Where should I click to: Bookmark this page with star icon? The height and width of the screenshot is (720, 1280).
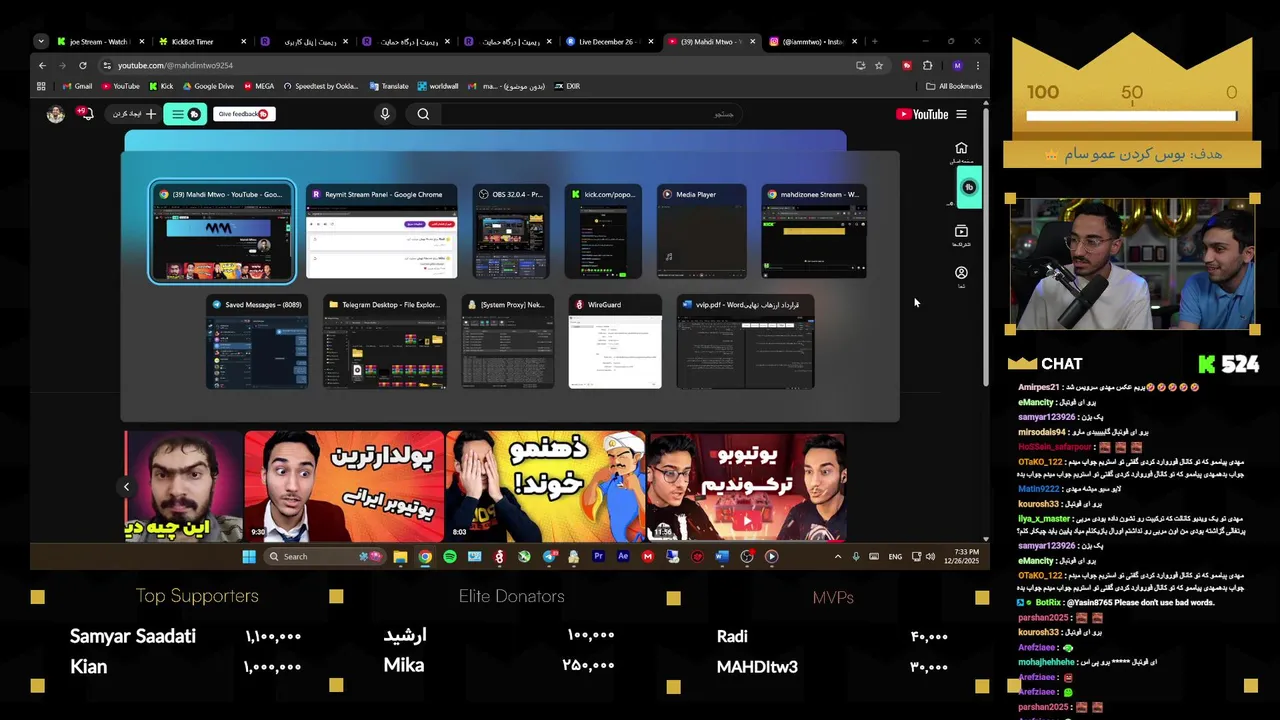[x=879, y=65]
